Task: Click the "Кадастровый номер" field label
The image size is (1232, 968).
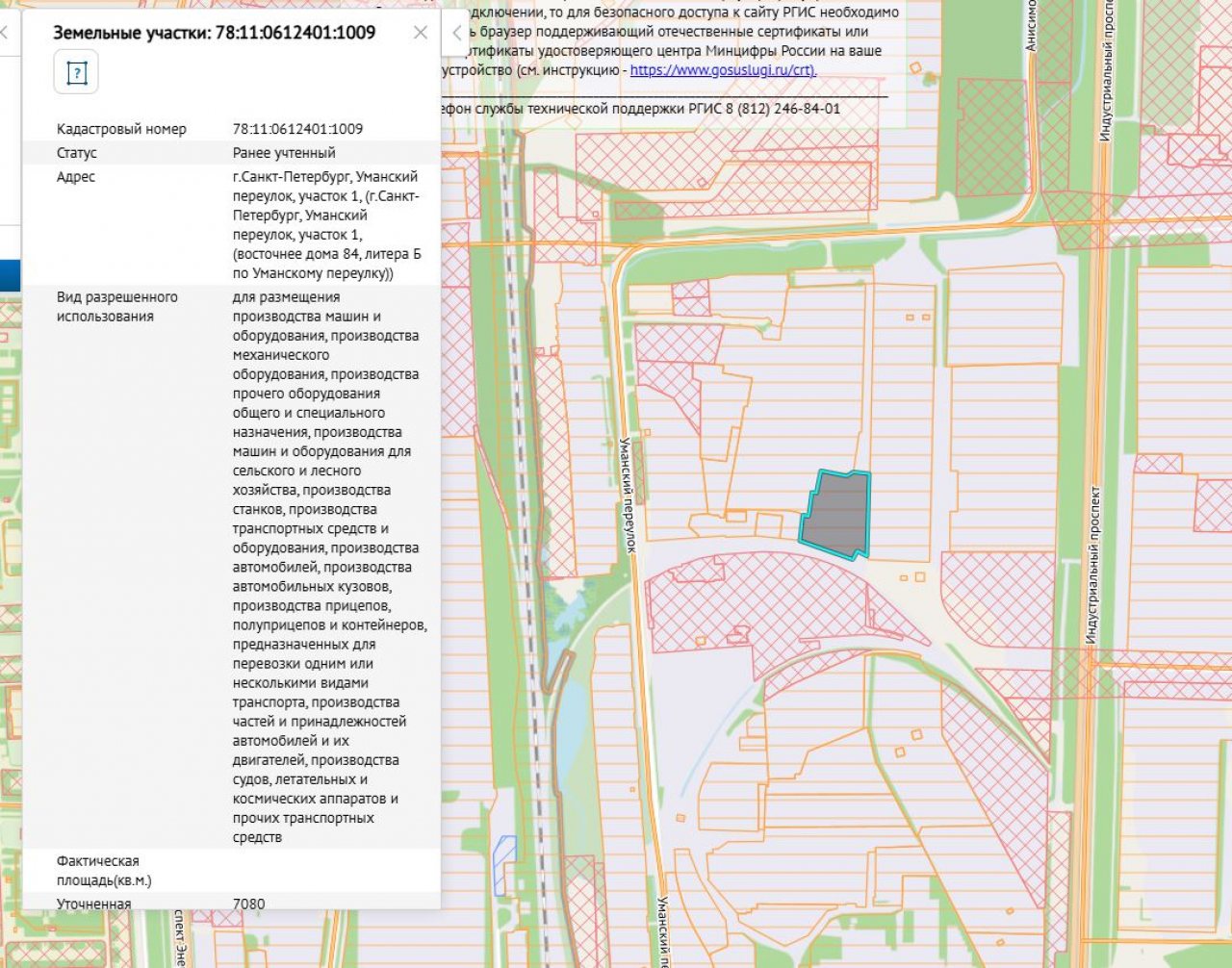Action: 121,129
